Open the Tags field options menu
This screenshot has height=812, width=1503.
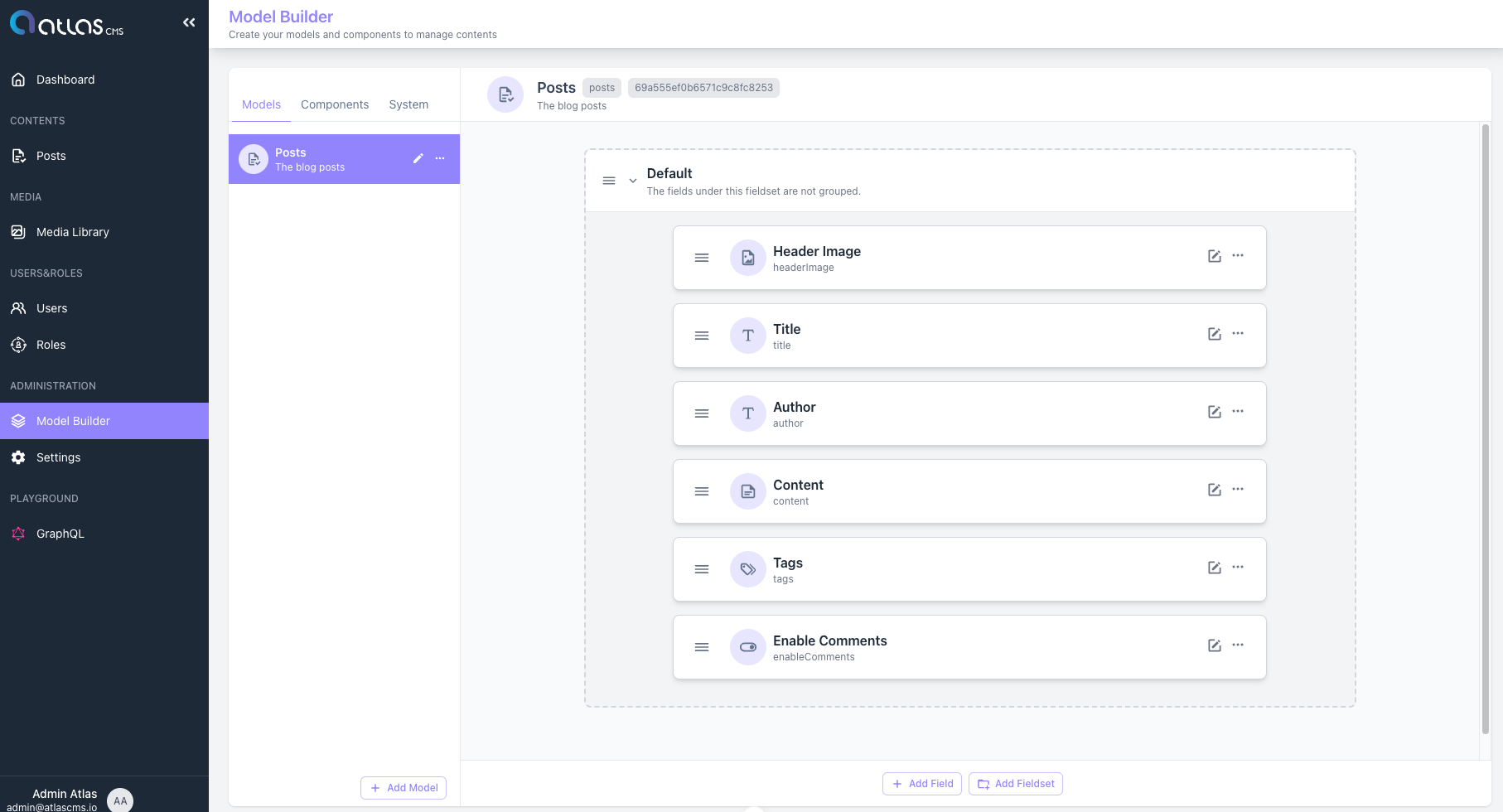point(1238,567)
